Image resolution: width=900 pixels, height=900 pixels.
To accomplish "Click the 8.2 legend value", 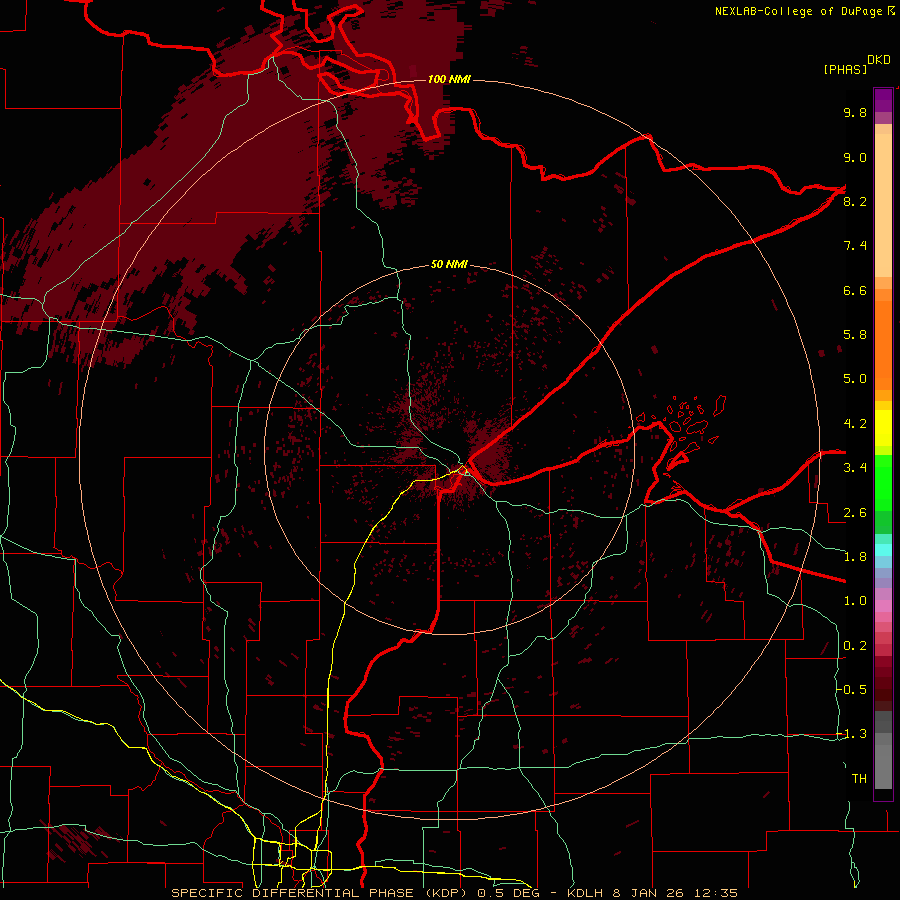I will click(x=855, y=201).
